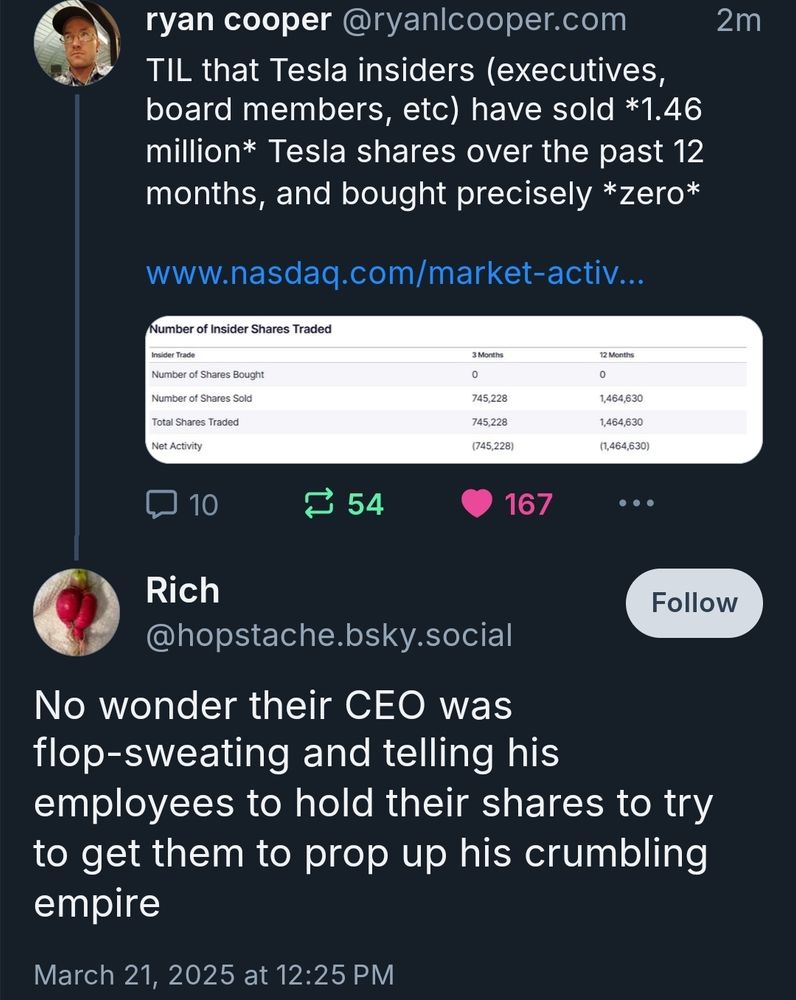The height and width of the screenshot is (1000, 796).
Task: Open the nasdaq.com market-activity link
Action: click(395, 274)
